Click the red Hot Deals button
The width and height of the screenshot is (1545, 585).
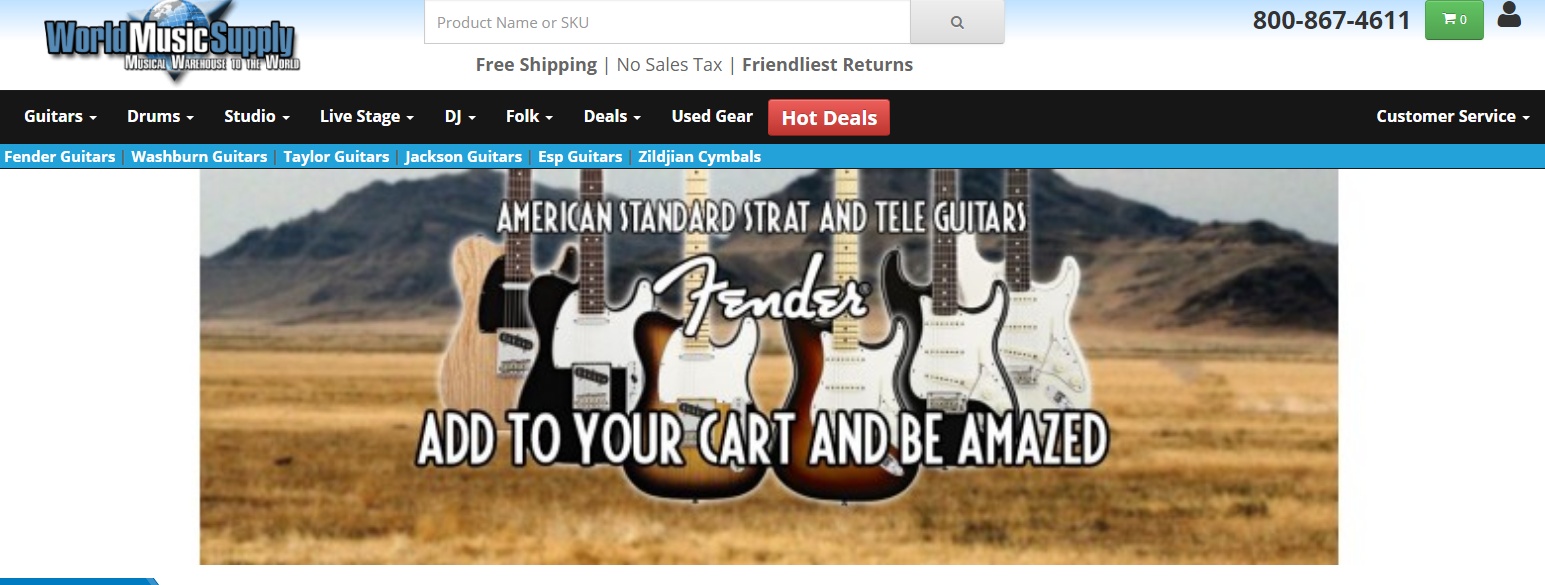829,117
